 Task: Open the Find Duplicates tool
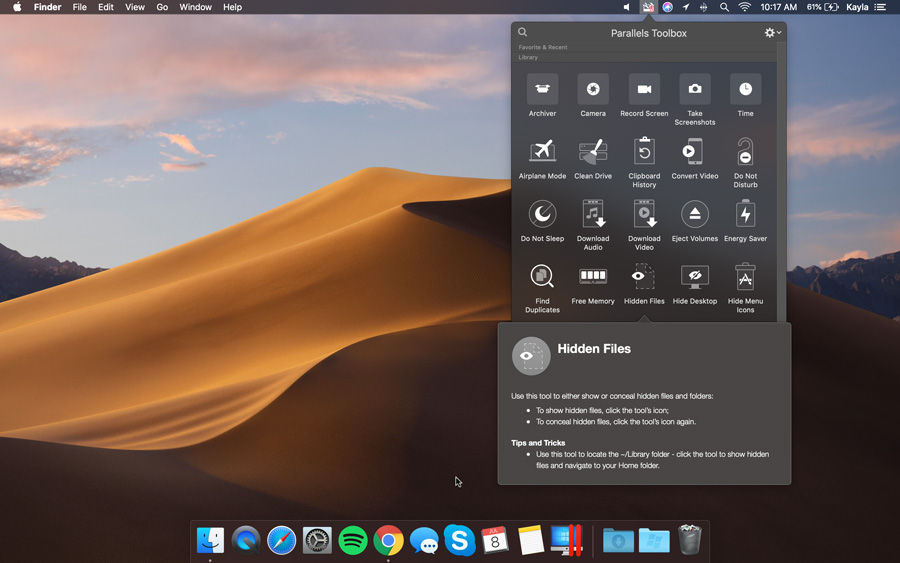(542, 288)
